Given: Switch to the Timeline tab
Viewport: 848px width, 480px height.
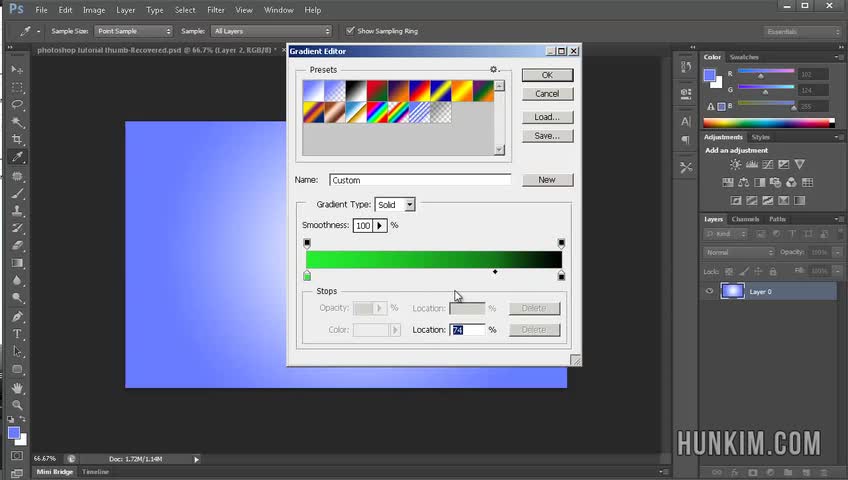Looking at the screenshot, I should tap(95, 472).
